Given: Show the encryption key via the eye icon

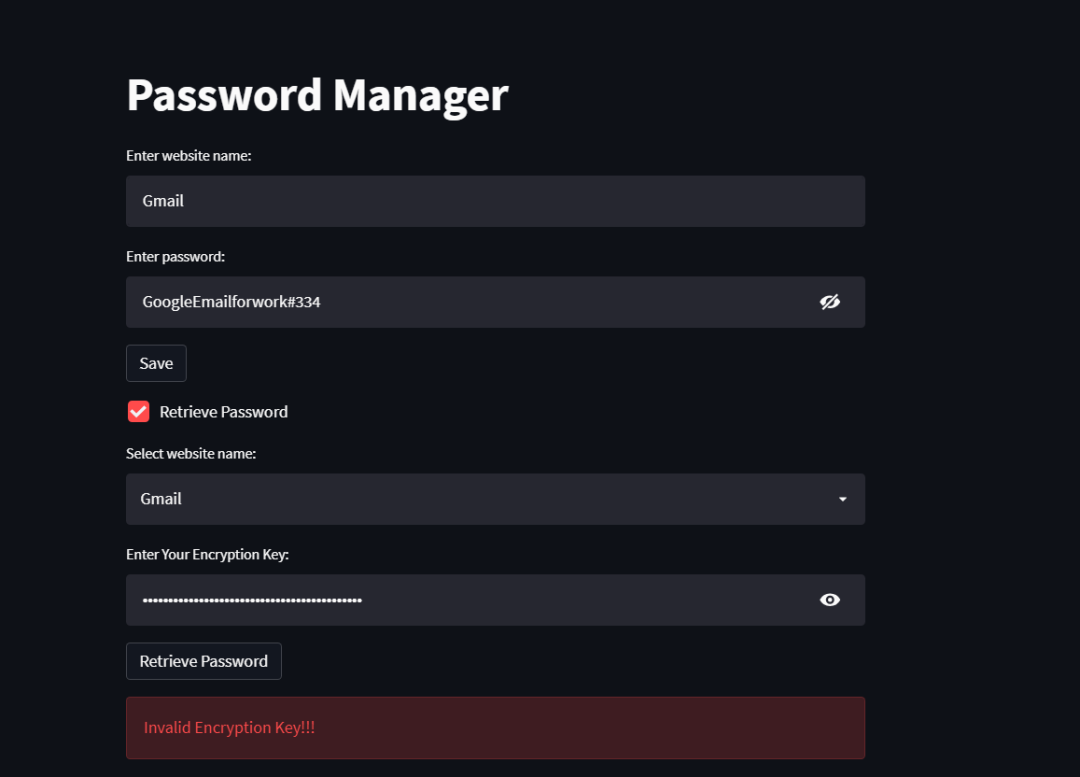Looking at the screenshot, I should coord(830,600).
